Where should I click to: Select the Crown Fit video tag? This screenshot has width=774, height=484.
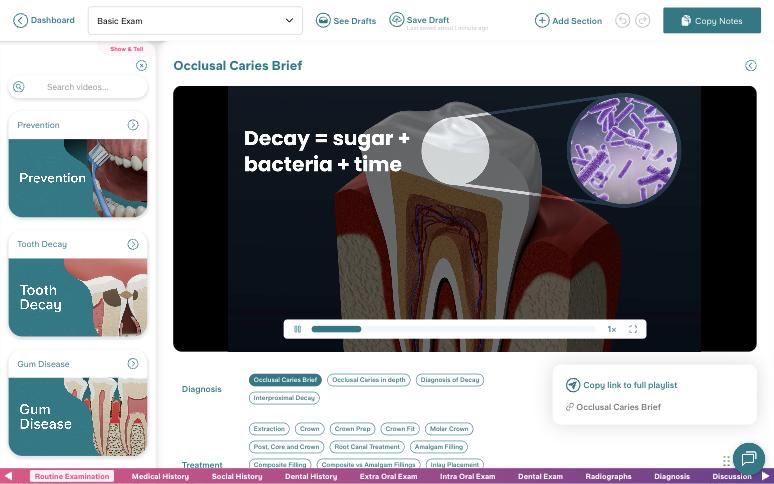(400, 429)
